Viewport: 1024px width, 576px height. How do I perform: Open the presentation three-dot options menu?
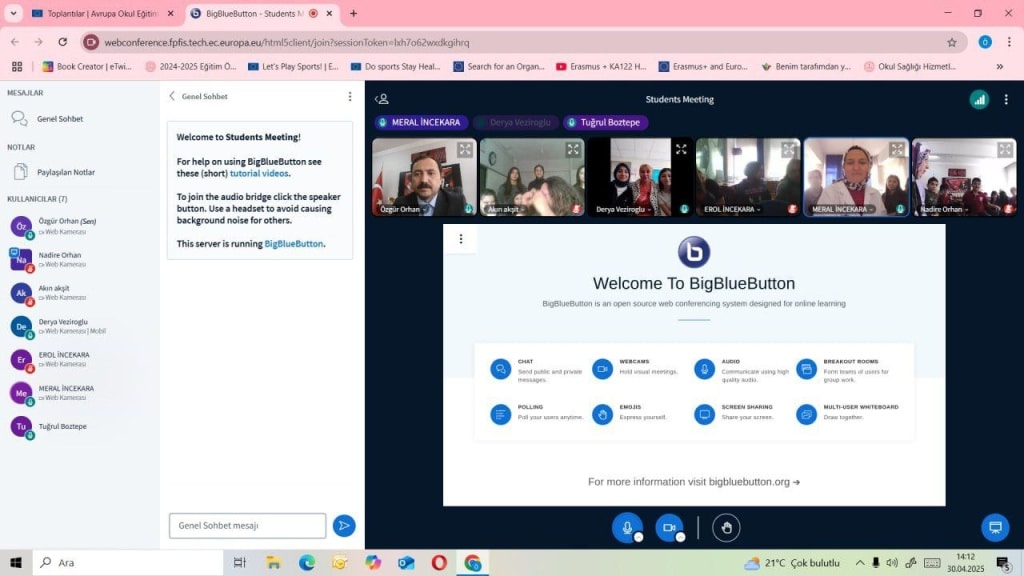[461, 239]
